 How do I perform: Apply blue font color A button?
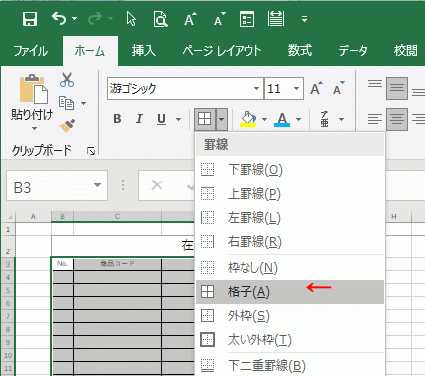pos(282,119)
